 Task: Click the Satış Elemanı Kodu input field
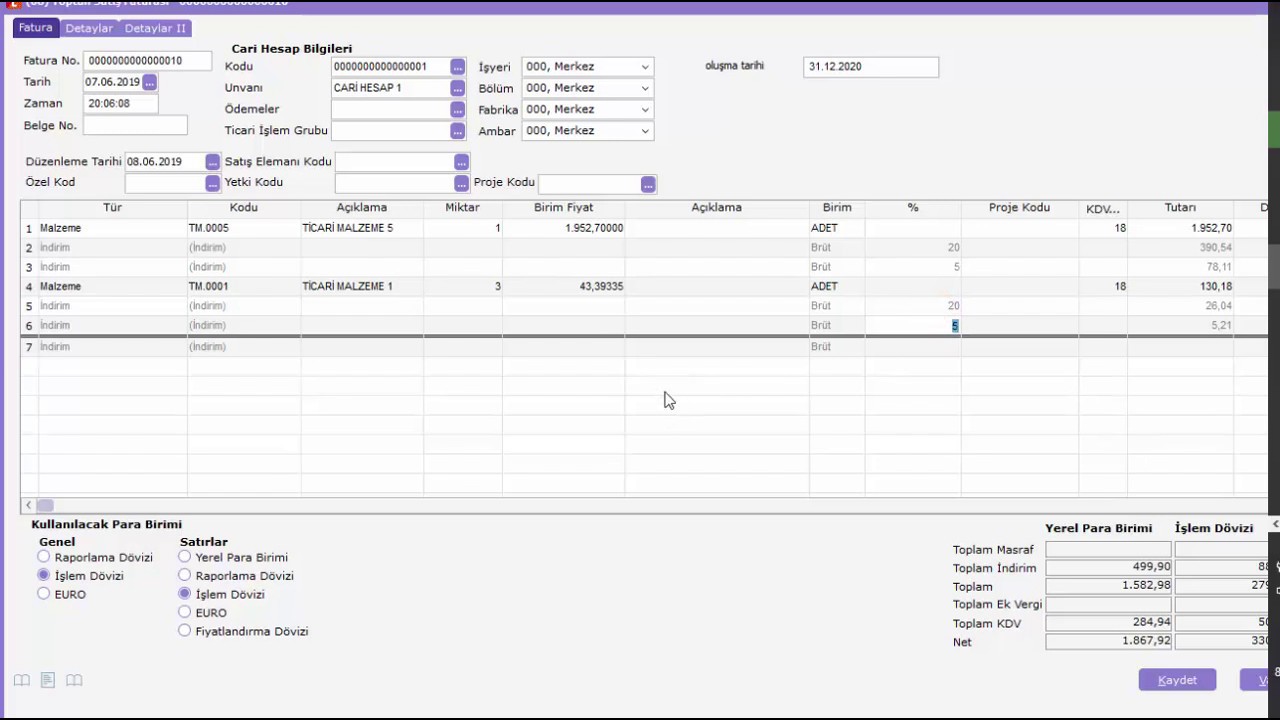coord(394,162)
